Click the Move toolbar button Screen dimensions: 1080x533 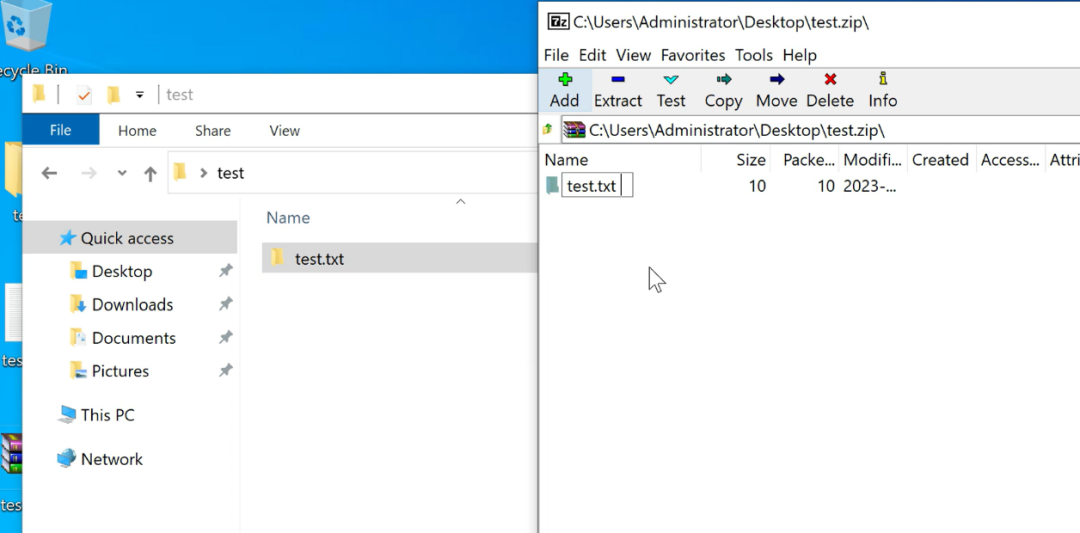776,90
